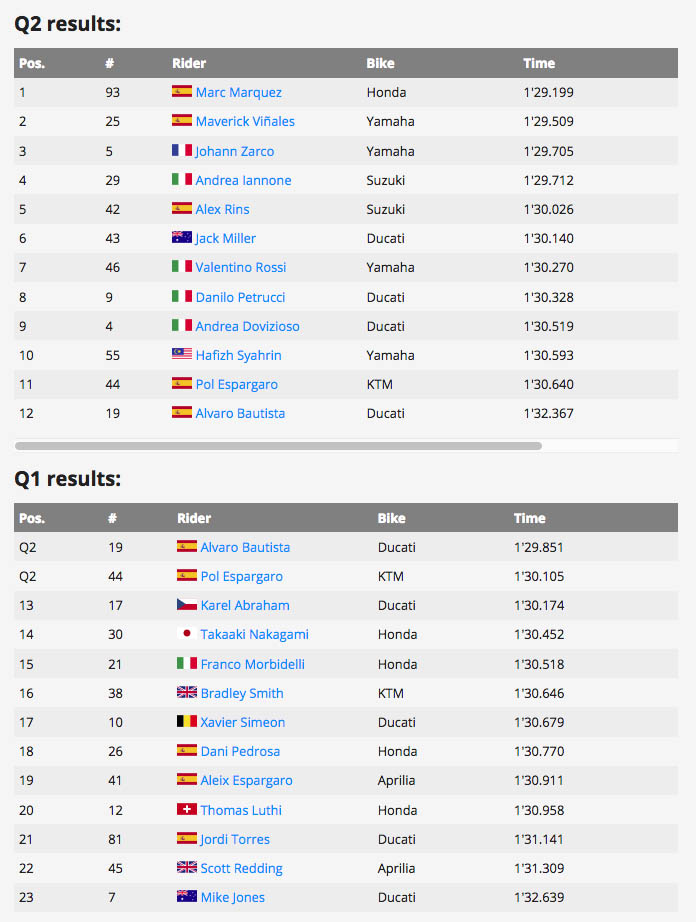Click the Malaysian flag beside Hafizh Syahrin
Image resolution: width=696 pixels, height=922 pixels.
pyautogui.click(x=182, y=354)
